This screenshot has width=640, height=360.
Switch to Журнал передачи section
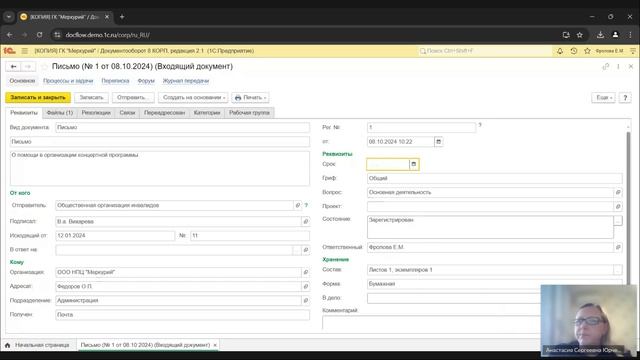coord(186,81)
